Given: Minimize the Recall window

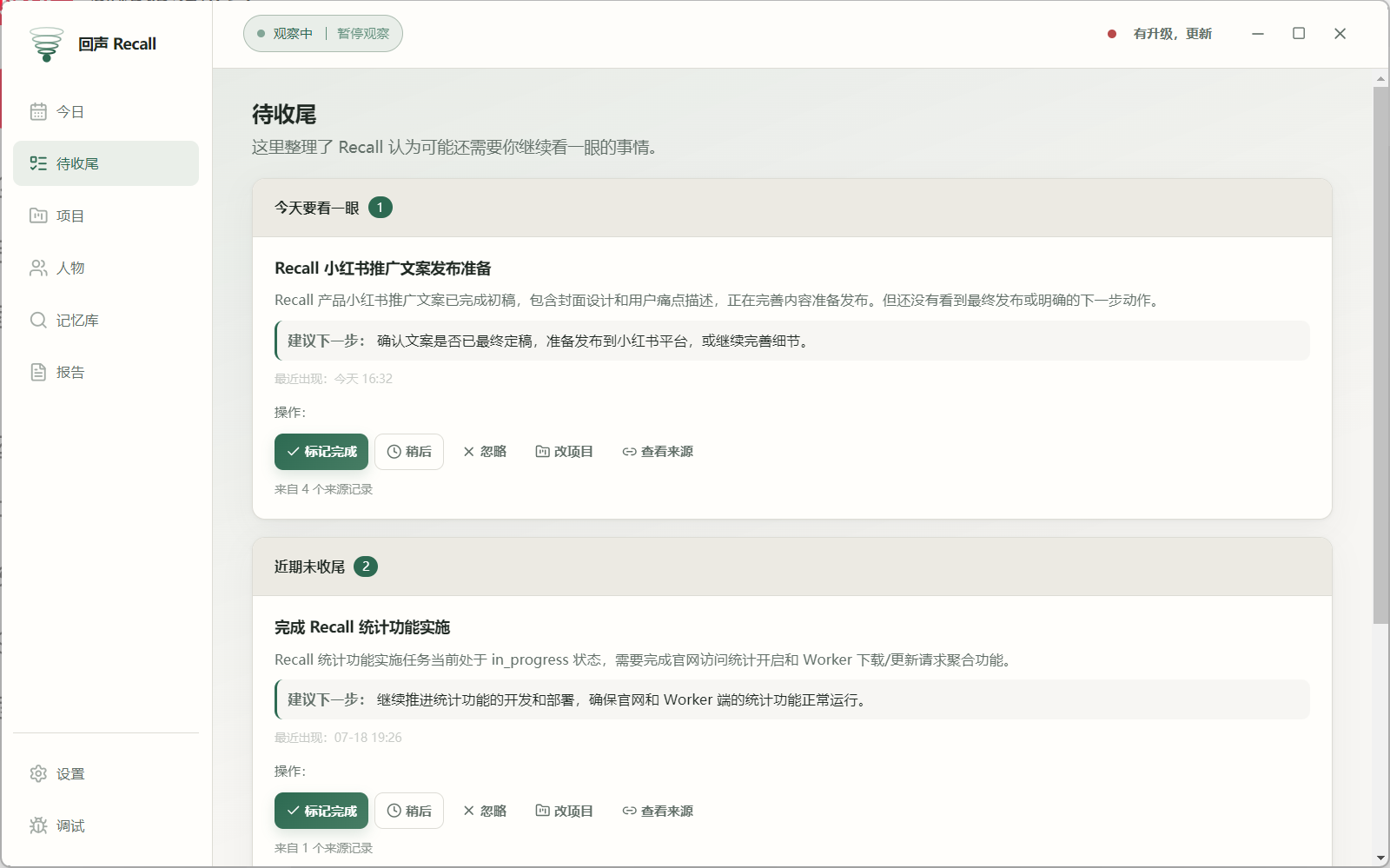Looking at the screenshot, I should (1258, 34).
